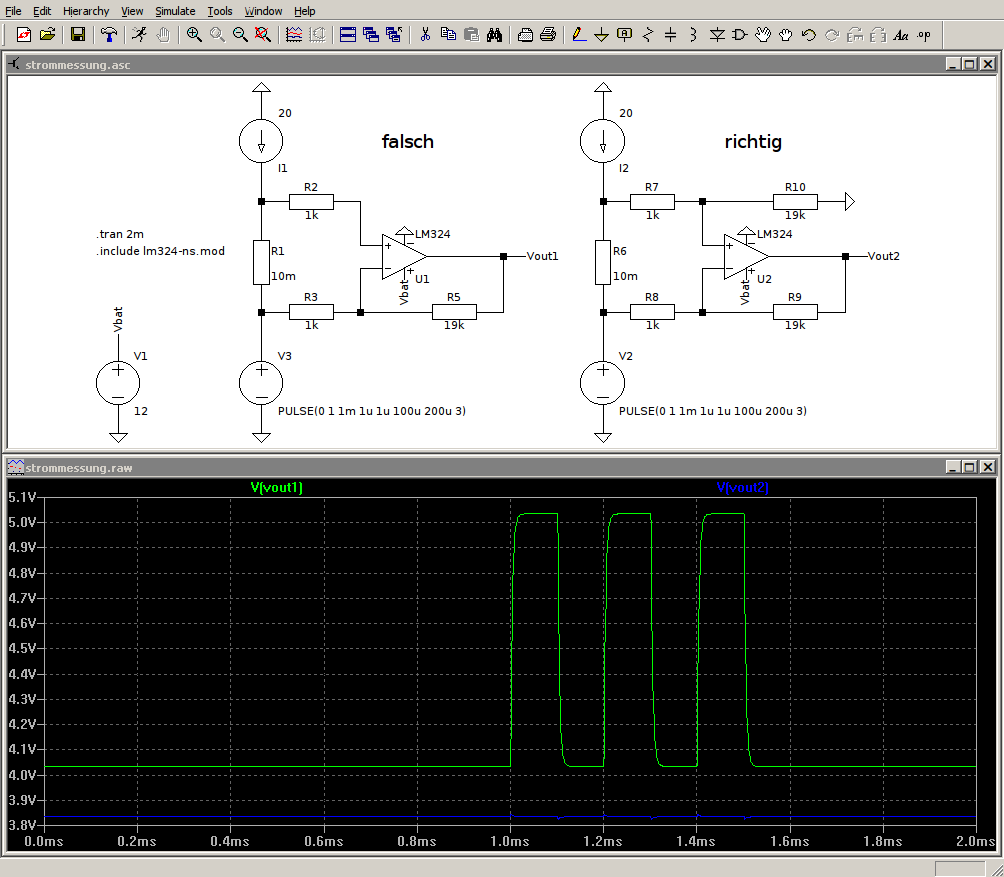Pick the Capacitor component tool
Image resolution: width=1004 pixels, height=877 pixels.
(670, 35)
